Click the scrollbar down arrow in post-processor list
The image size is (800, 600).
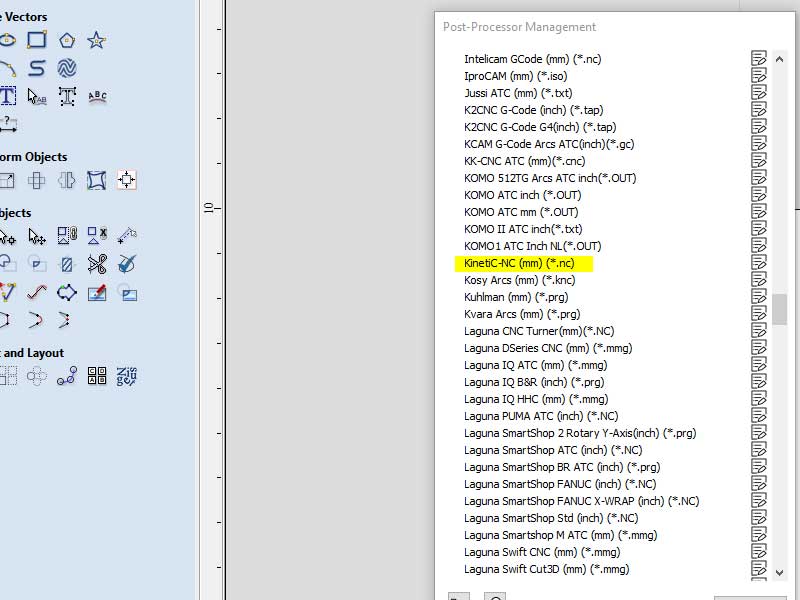point(779,572)
